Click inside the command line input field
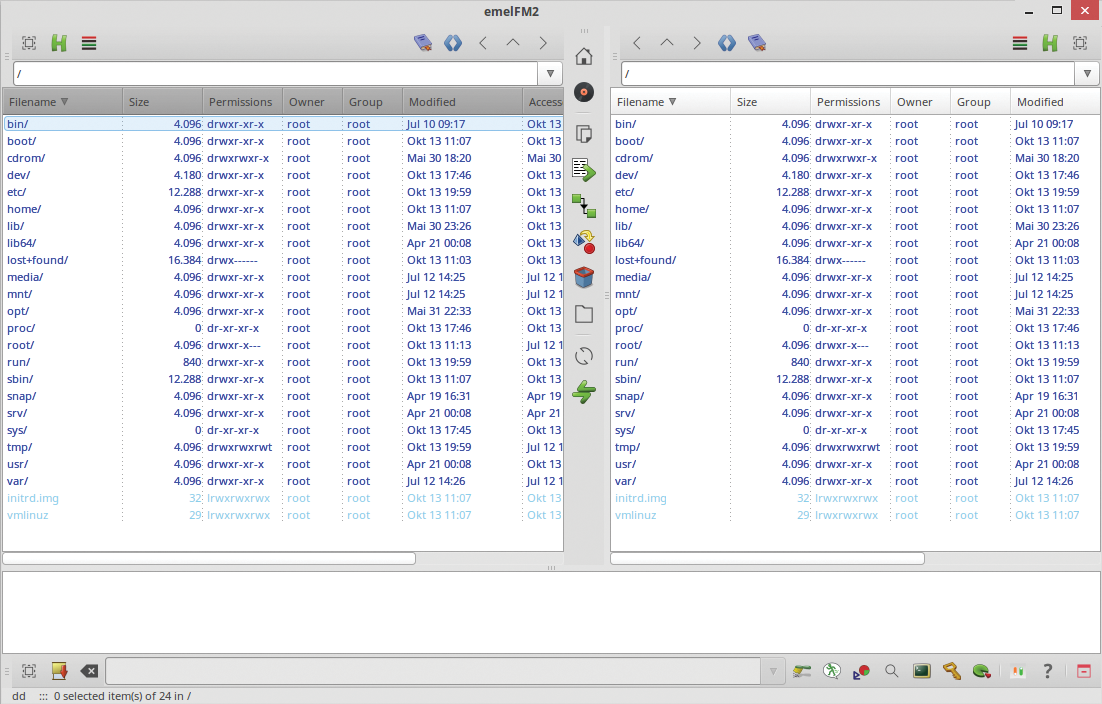 [430, 671]
